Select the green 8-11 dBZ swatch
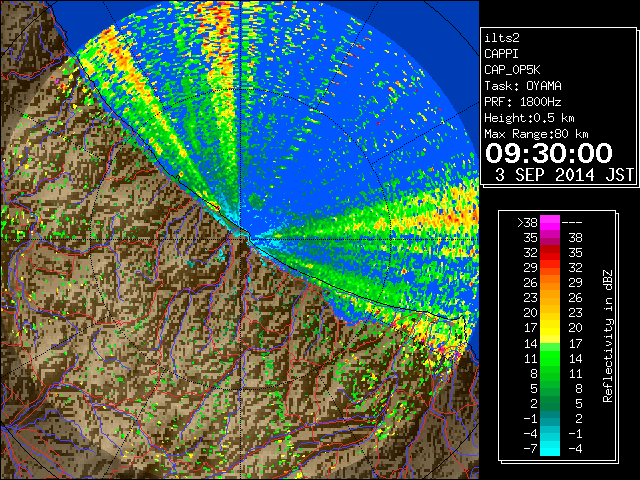The width and height of the screenshot is (640, 480). click(x=550, y=373)
